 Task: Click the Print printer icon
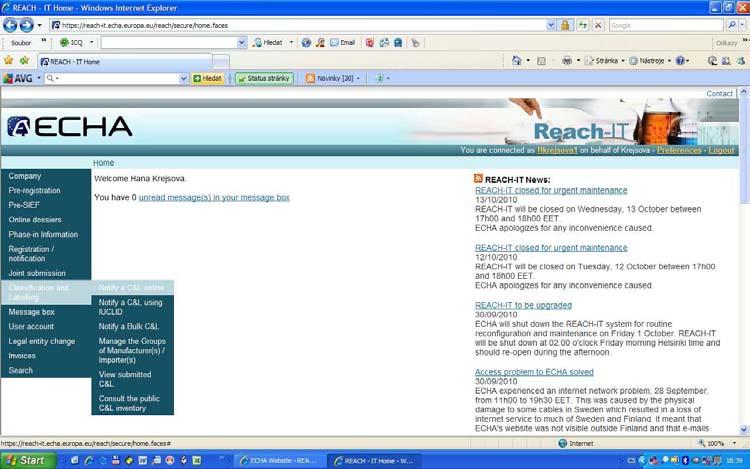pyautogui.click(x=567, y=61)
